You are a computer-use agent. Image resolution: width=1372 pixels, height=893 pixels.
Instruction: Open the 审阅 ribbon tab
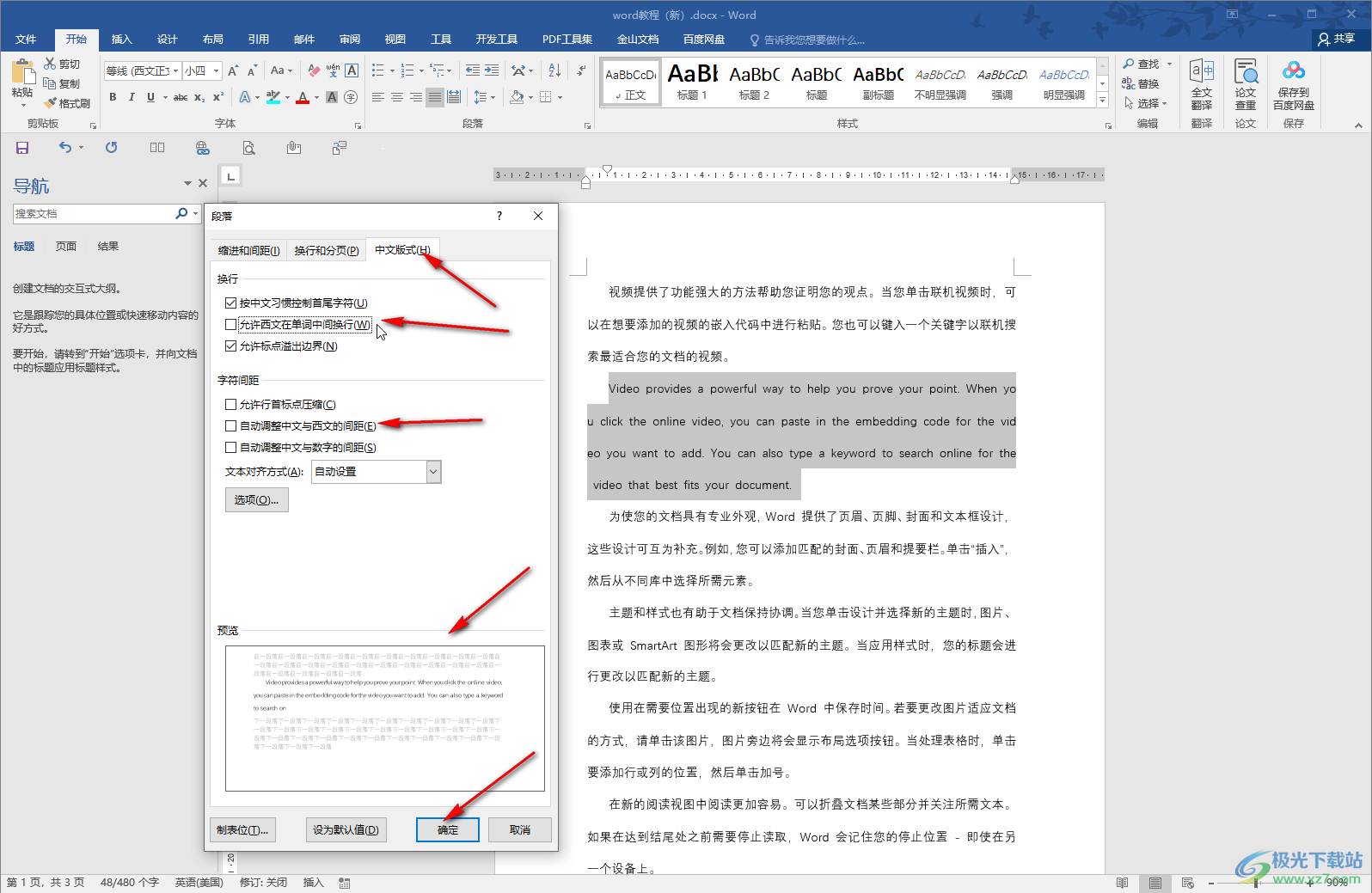pos(350,40)
